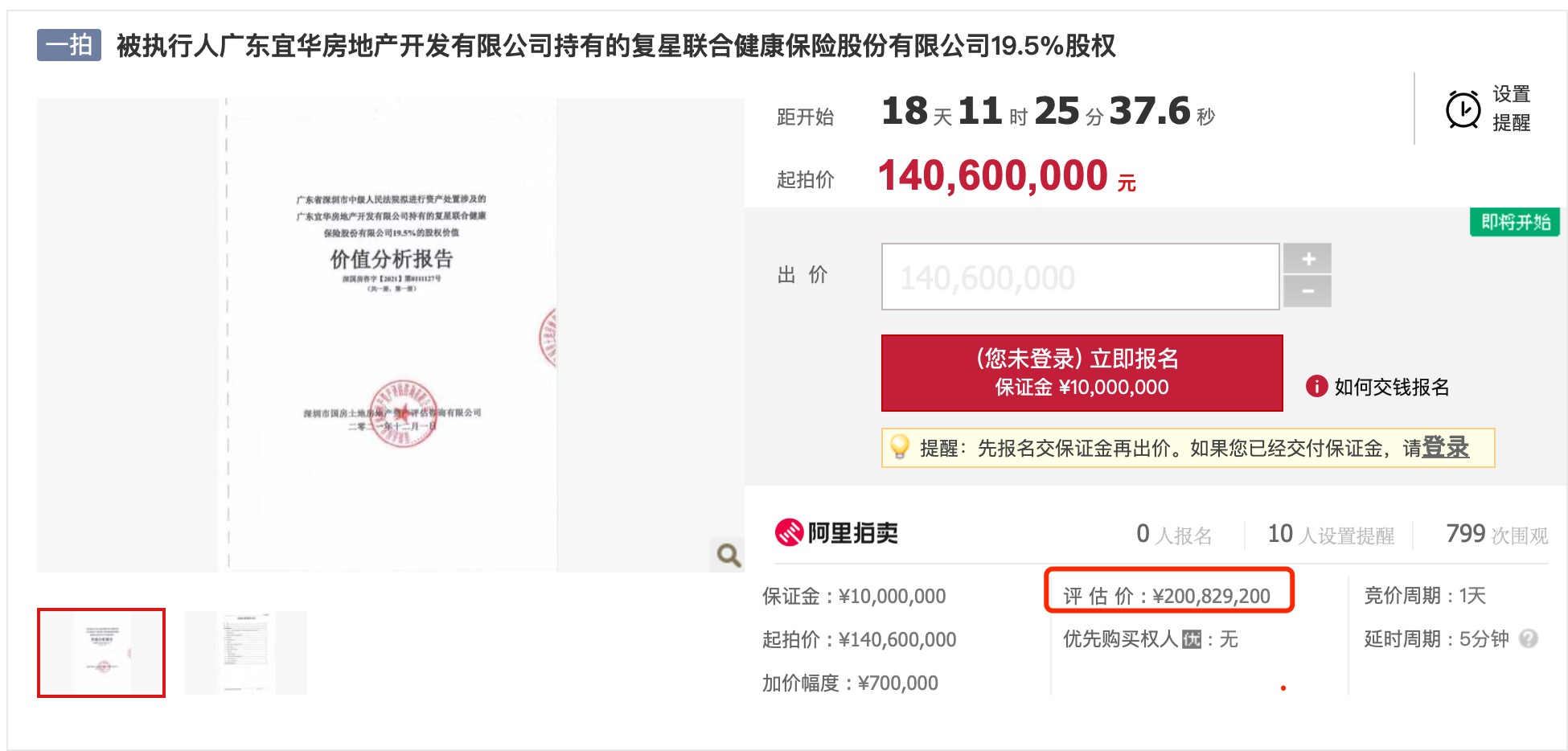Click the green 即将开始 status badge

(x=1515, y=222)
